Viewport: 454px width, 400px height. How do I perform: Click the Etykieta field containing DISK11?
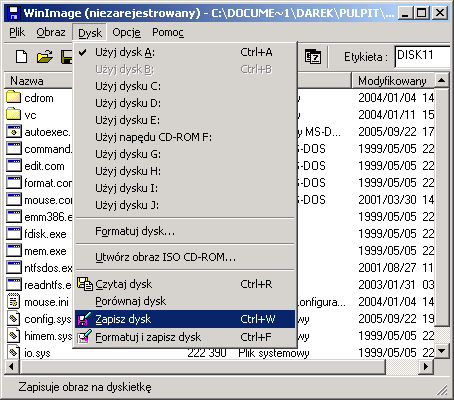point(422,57)
